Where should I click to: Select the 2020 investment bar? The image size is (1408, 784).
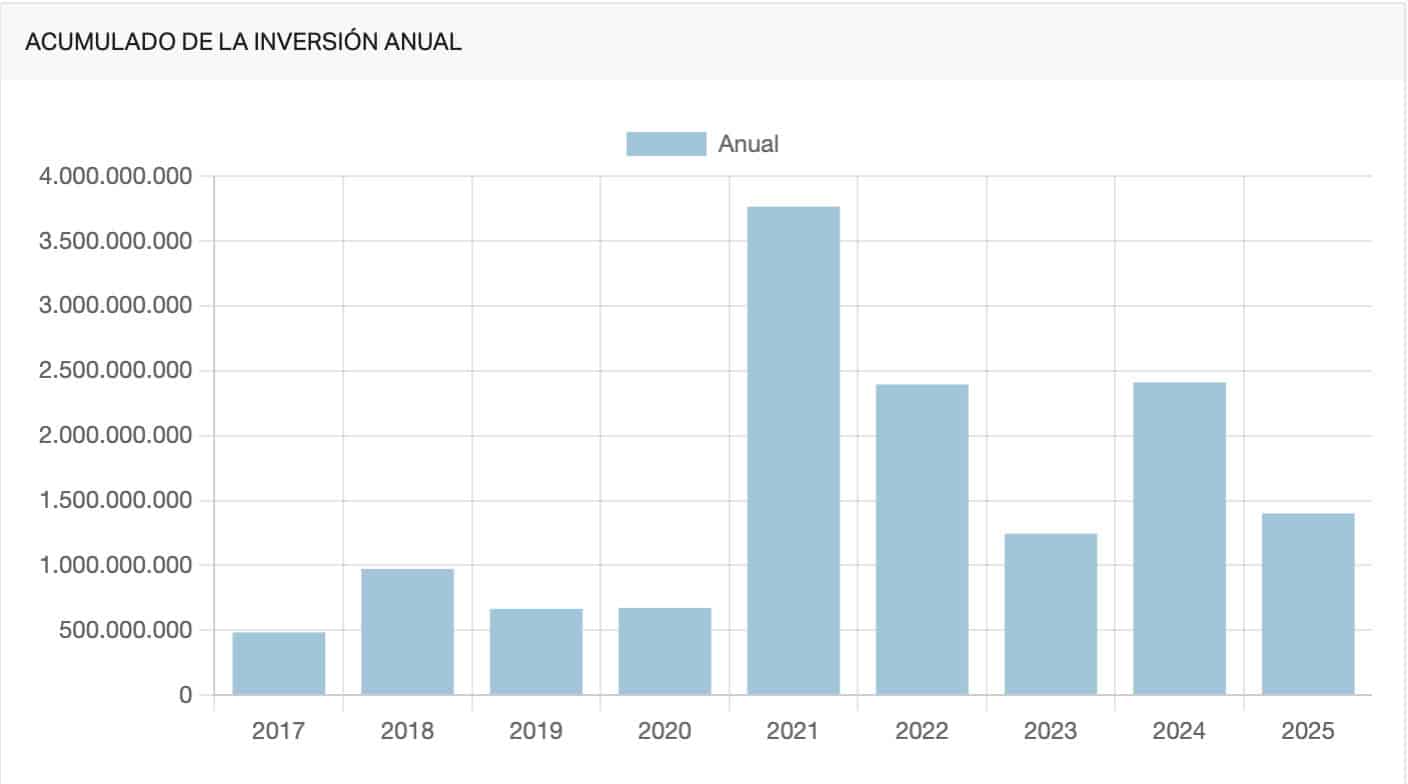click(665, 651)
